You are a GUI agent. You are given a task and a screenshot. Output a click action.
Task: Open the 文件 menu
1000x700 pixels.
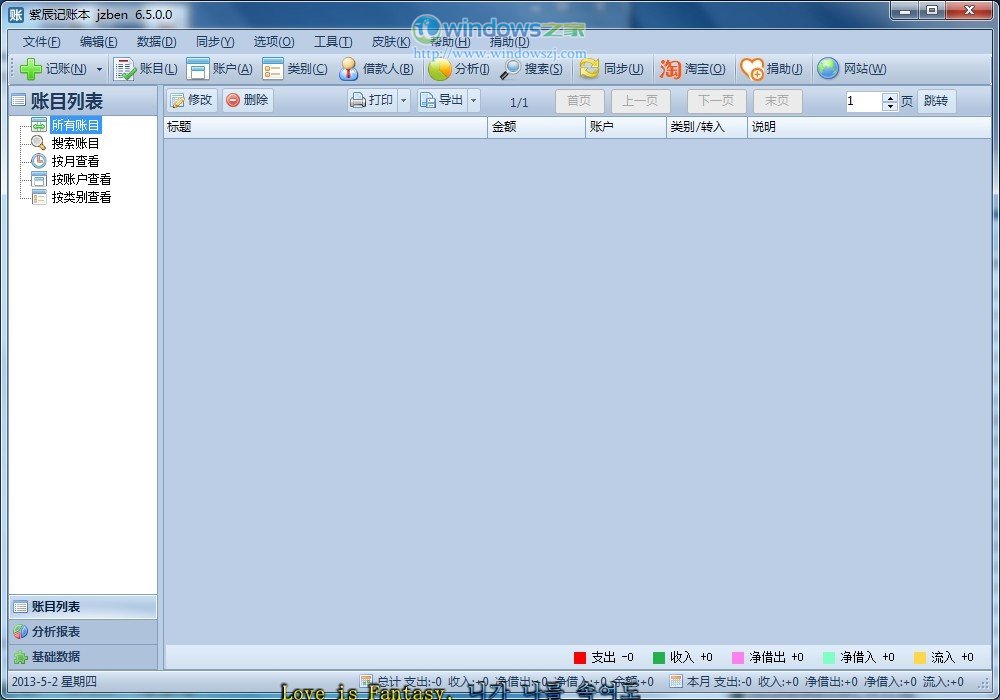tap(41, 42)
